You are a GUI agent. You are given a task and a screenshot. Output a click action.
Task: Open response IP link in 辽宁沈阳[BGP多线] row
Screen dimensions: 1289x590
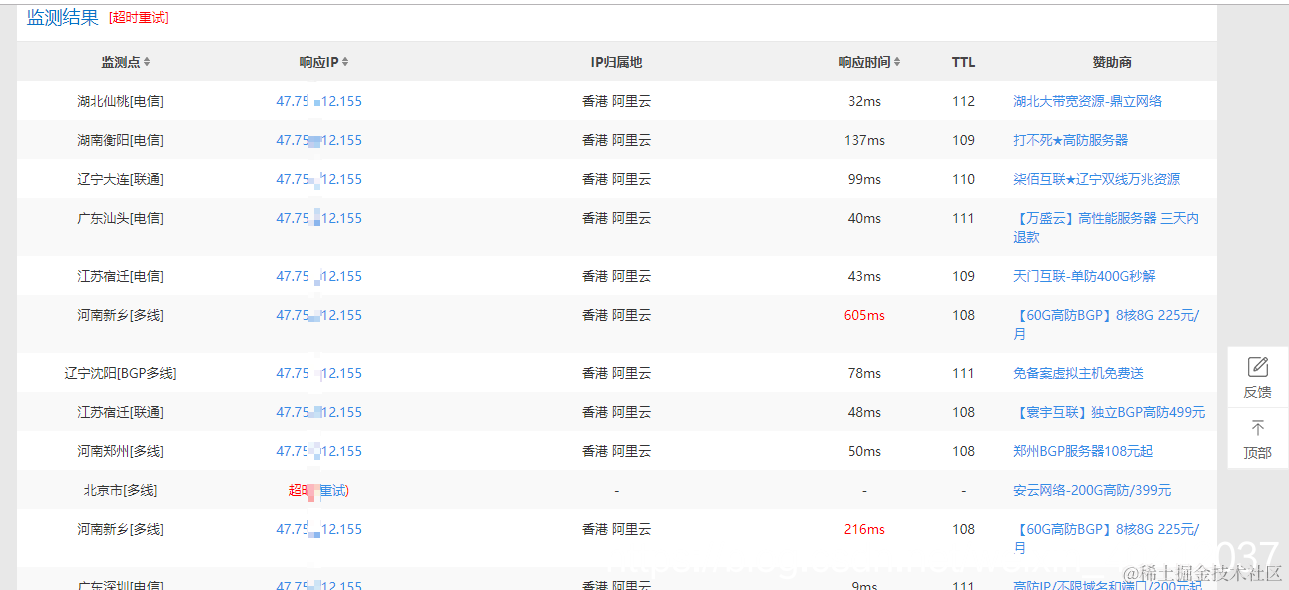point(319,373)
